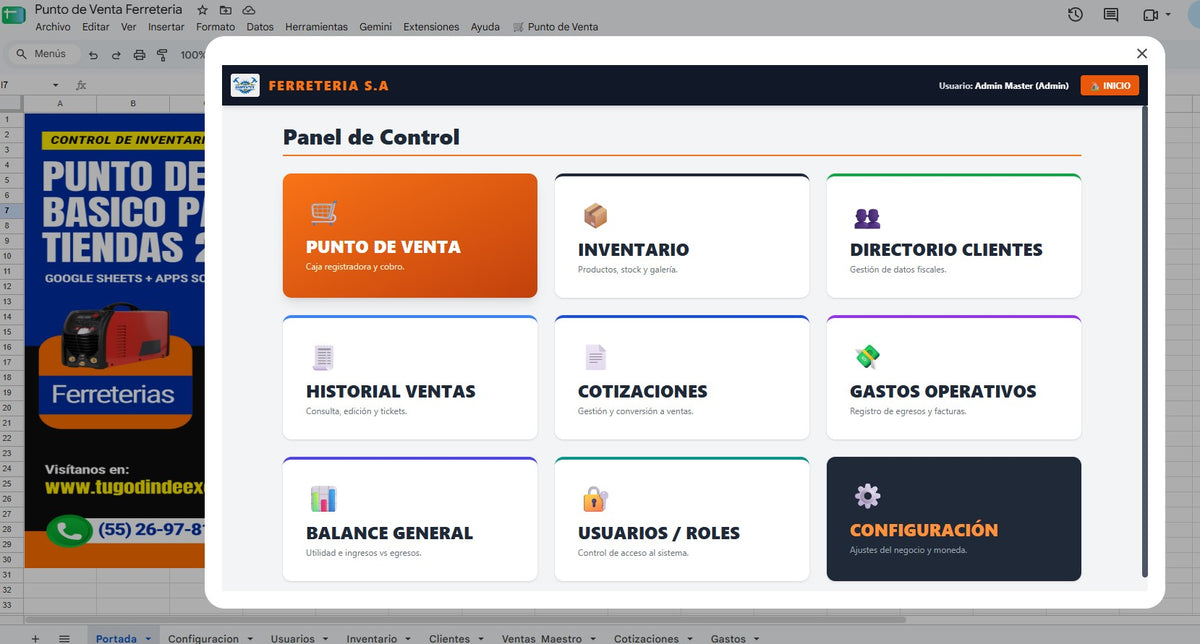The width and height of the screenshot is (1200, 644).
Task: Star the Punto de Venta Ferreteria document
Action: [203, 9]
